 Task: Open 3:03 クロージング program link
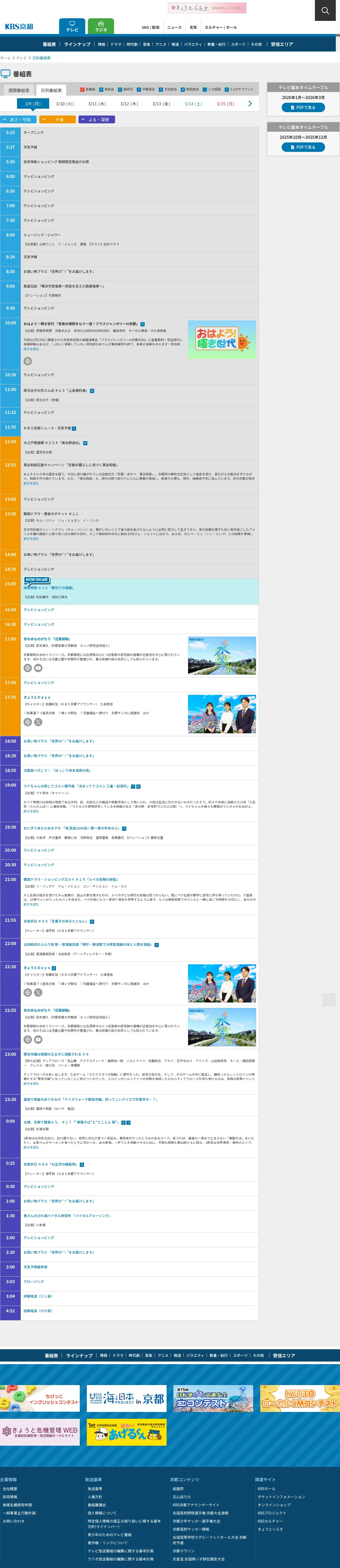point(33,1281)
